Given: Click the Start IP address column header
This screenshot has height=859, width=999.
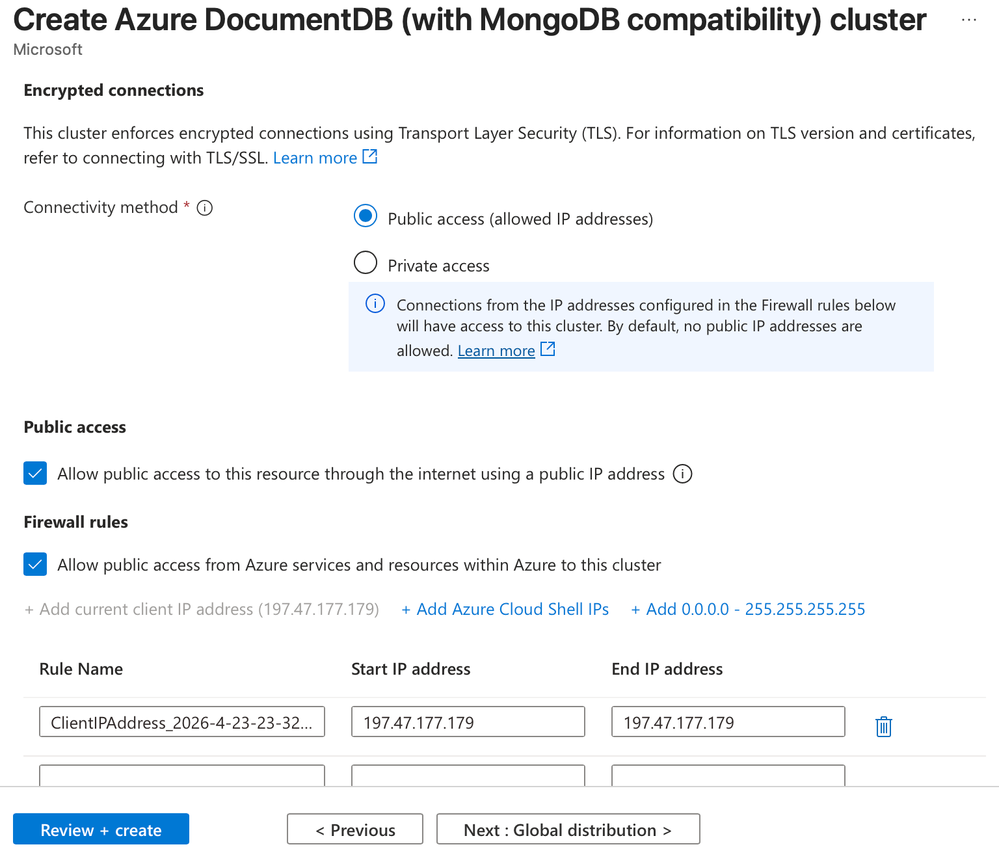Looking at the screenshot, I should point(411,669).
